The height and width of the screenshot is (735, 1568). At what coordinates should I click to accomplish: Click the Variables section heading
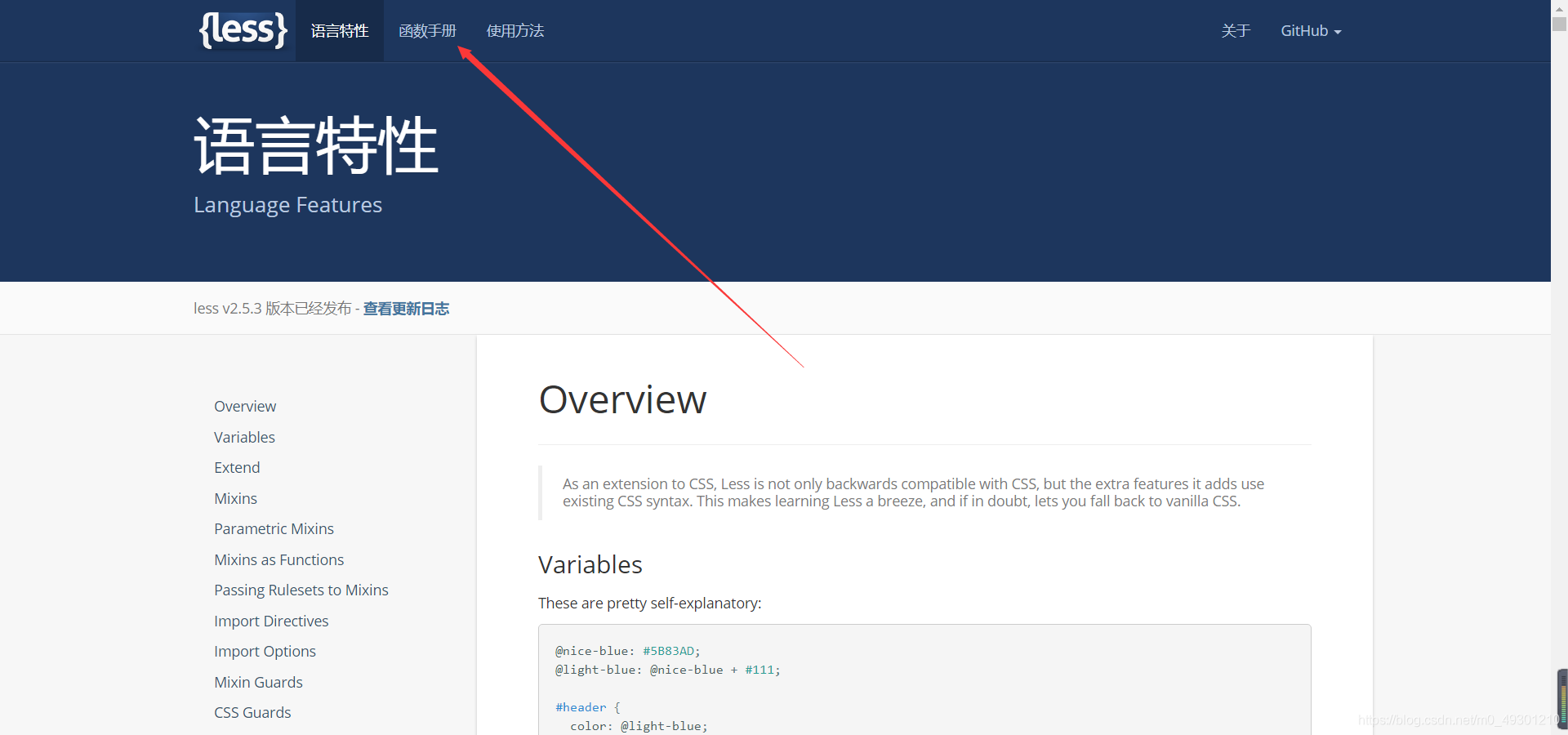(x=590, y=564)
